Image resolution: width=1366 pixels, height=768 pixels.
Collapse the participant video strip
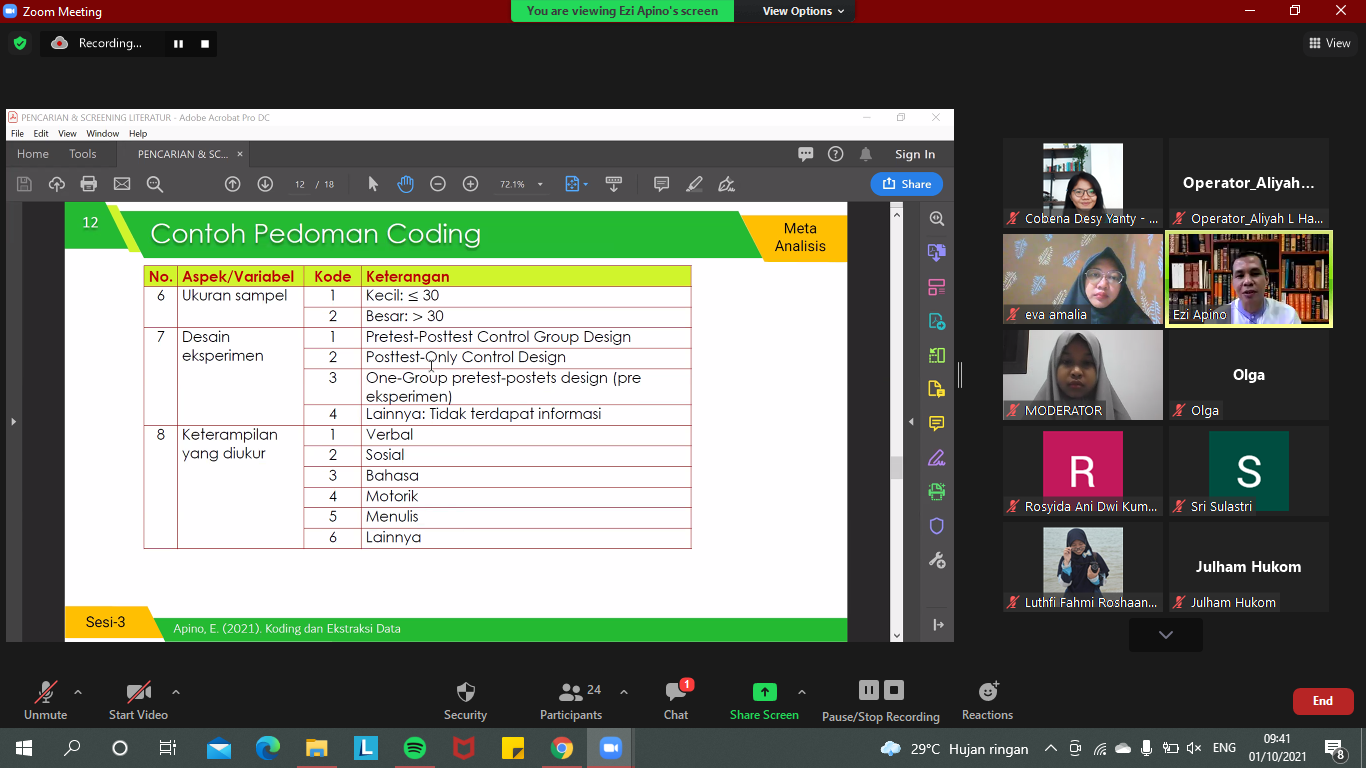point(1164,634)
